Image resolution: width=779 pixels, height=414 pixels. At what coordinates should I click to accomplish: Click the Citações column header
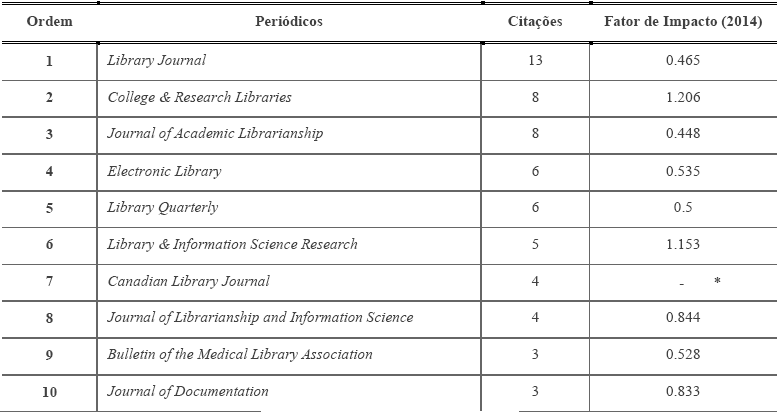click(x=535, y=22)
